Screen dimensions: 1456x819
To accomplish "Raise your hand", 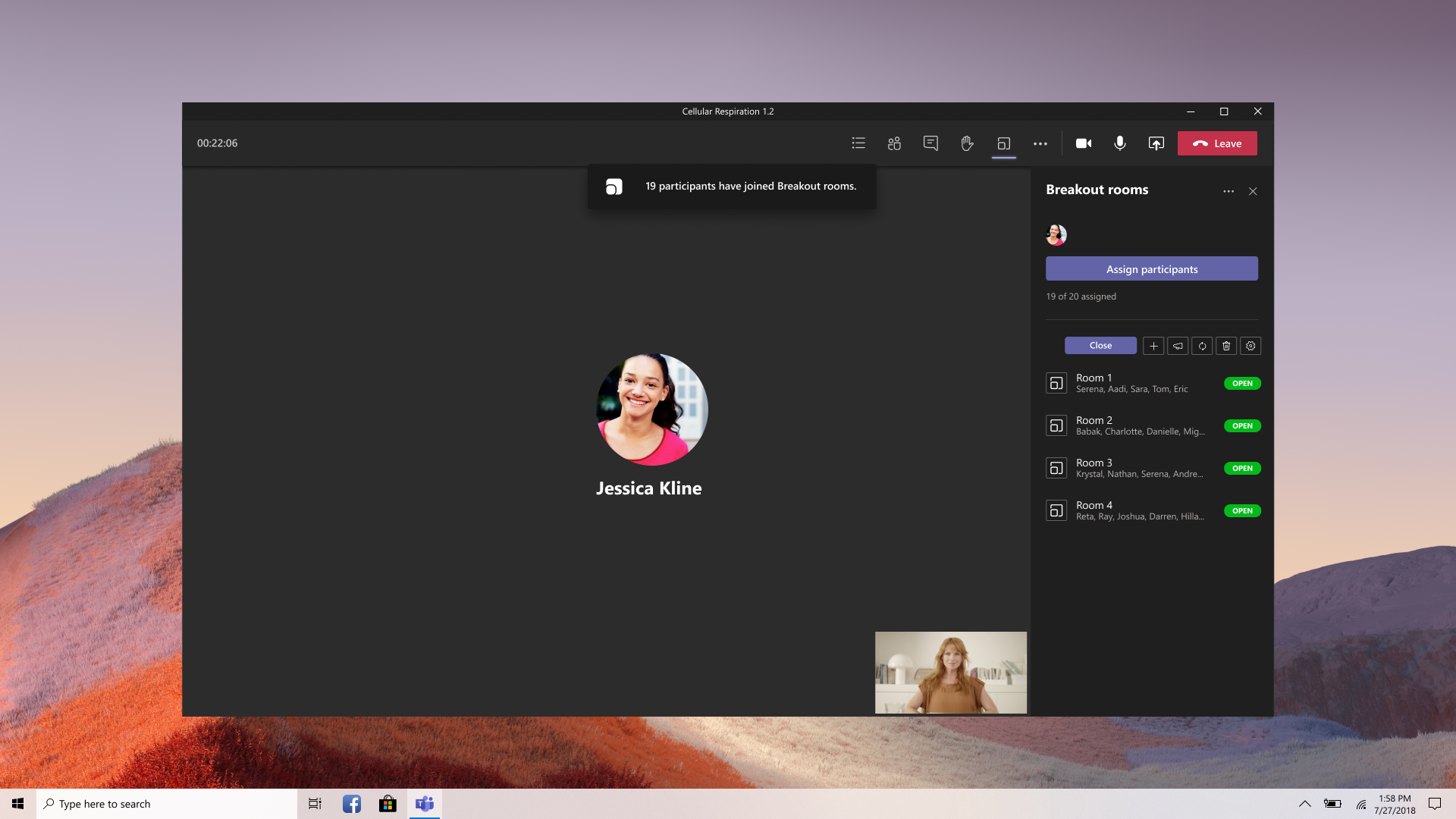I will (x=967, y=143).
